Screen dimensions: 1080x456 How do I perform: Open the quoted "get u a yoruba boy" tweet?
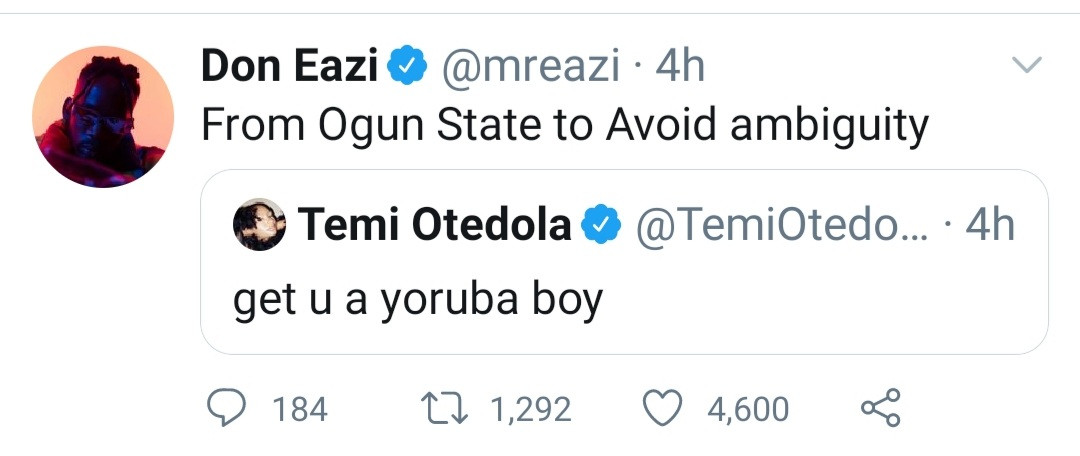[418, 299]
